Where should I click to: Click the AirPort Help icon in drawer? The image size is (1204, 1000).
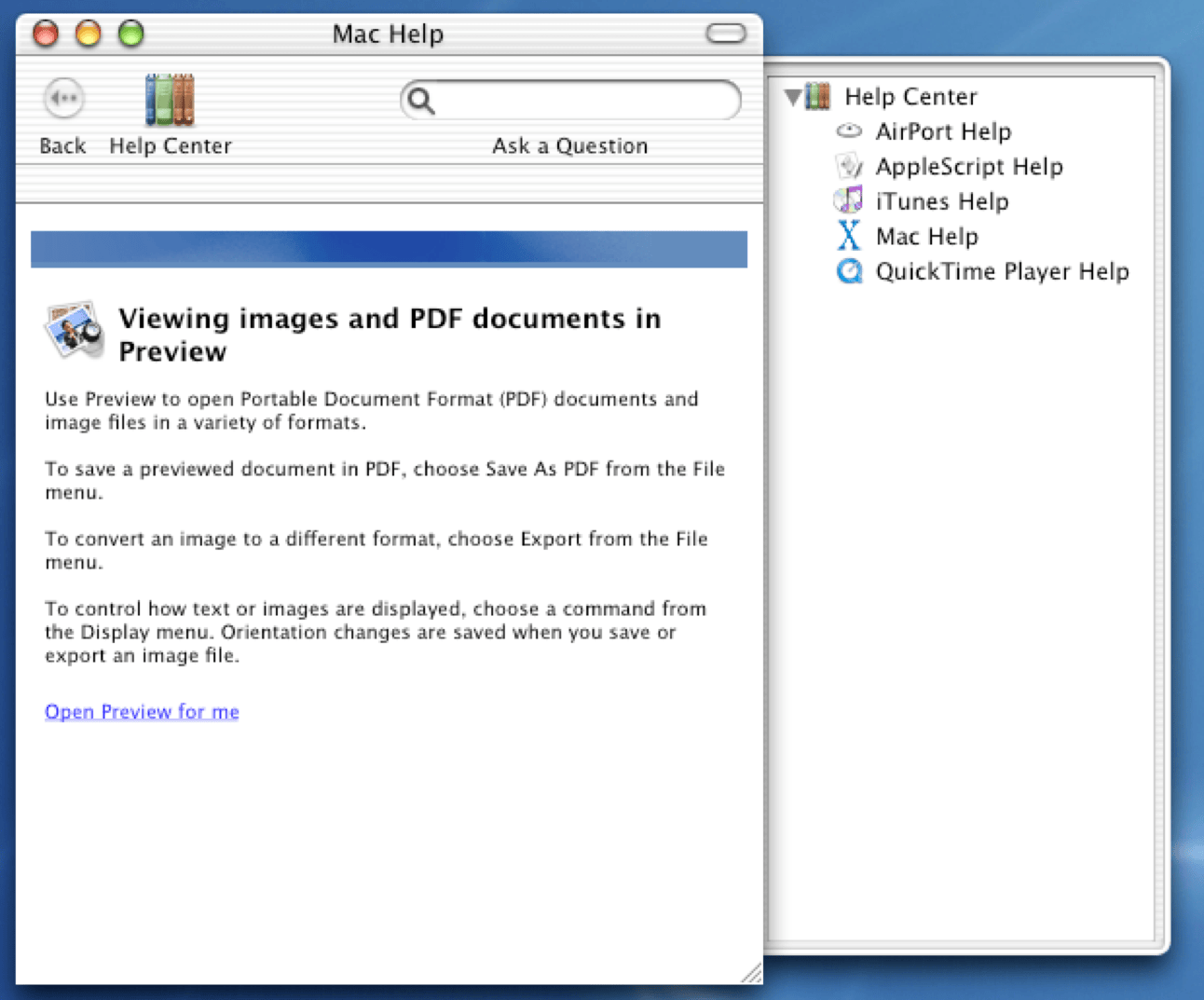click(848, 131)
